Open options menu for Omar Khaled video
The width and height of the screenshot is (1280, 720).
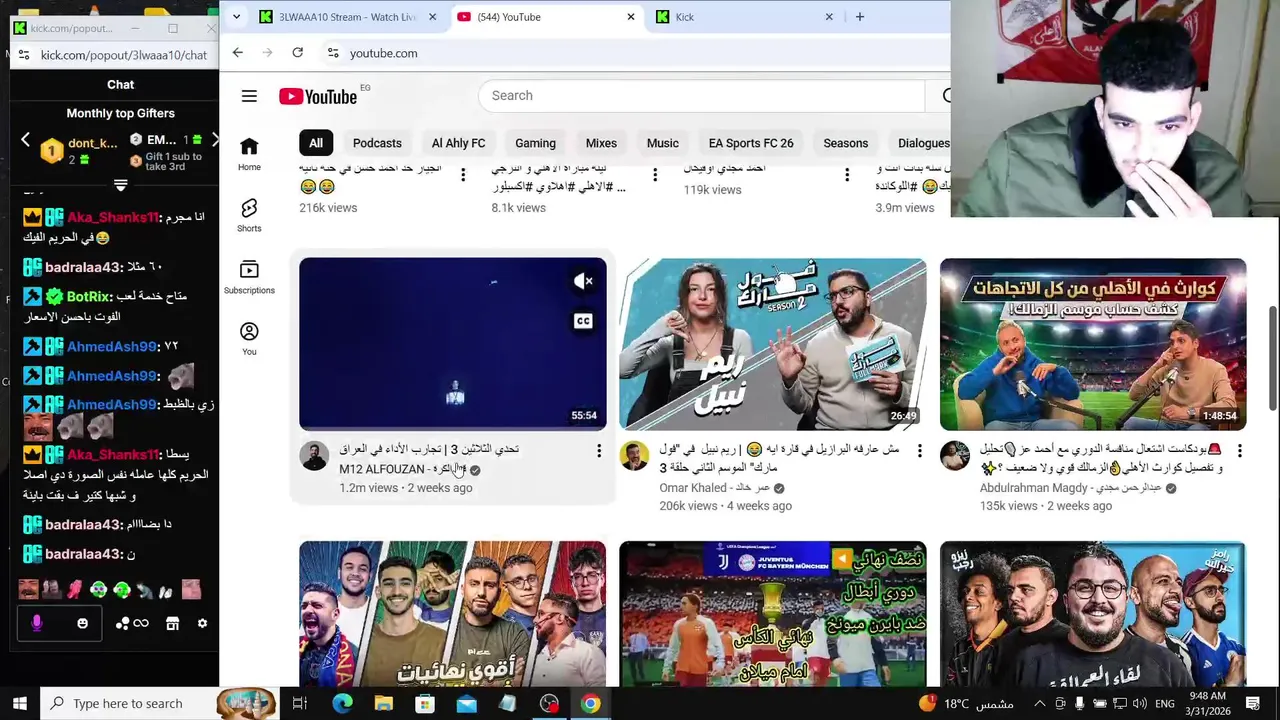(920, 451)
